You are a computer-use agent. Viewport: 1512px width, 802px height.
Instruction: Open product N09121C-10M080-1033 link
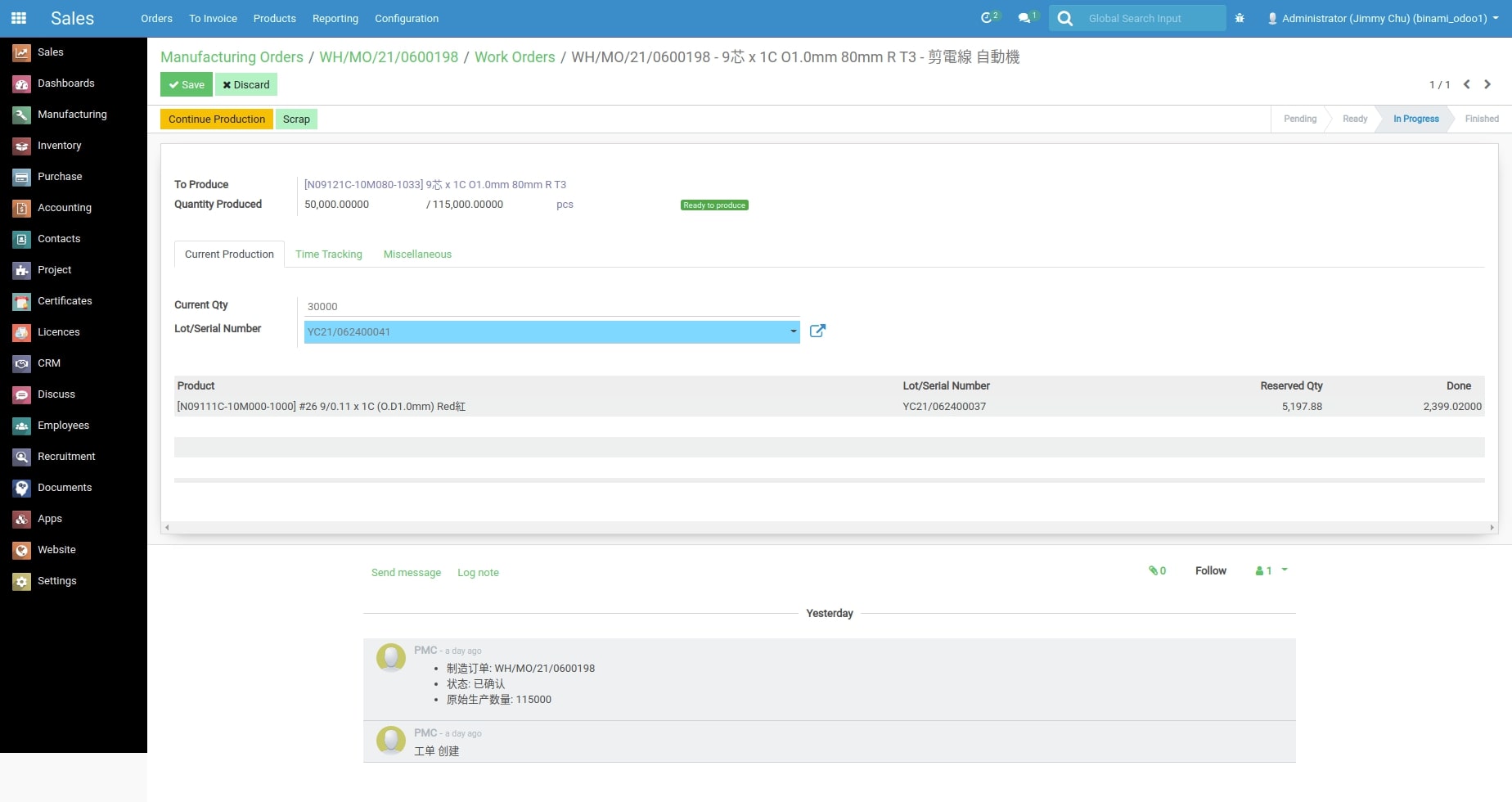pyautogui.click(x=435, y=184)
